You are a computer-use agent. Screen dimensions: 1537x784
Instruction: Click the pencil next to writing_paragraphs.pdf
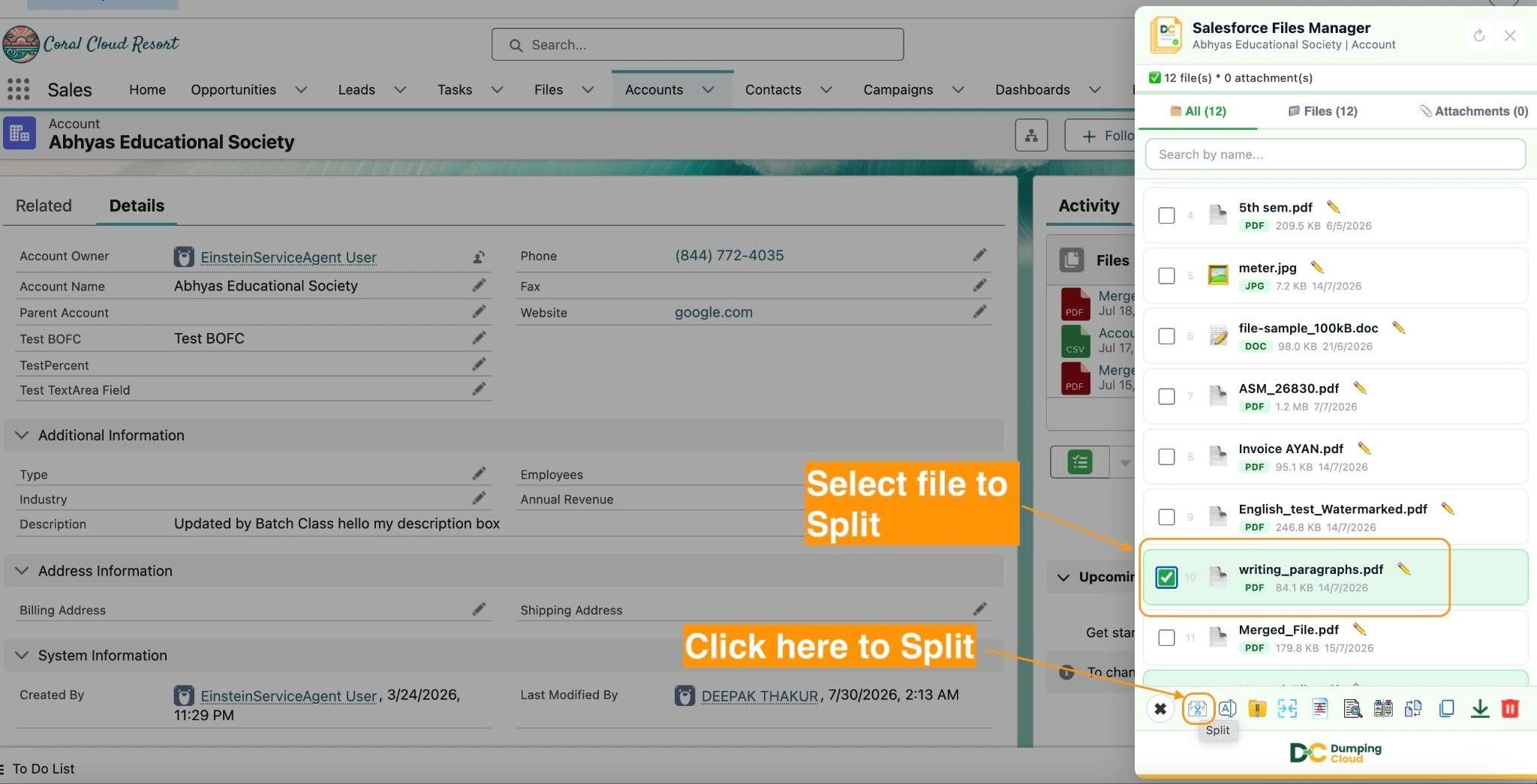[1403, 569]
